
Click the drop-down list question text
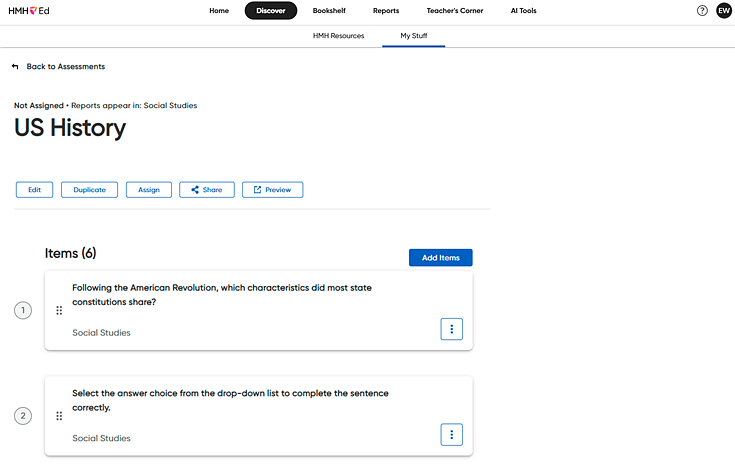click(x=230, y=400)
